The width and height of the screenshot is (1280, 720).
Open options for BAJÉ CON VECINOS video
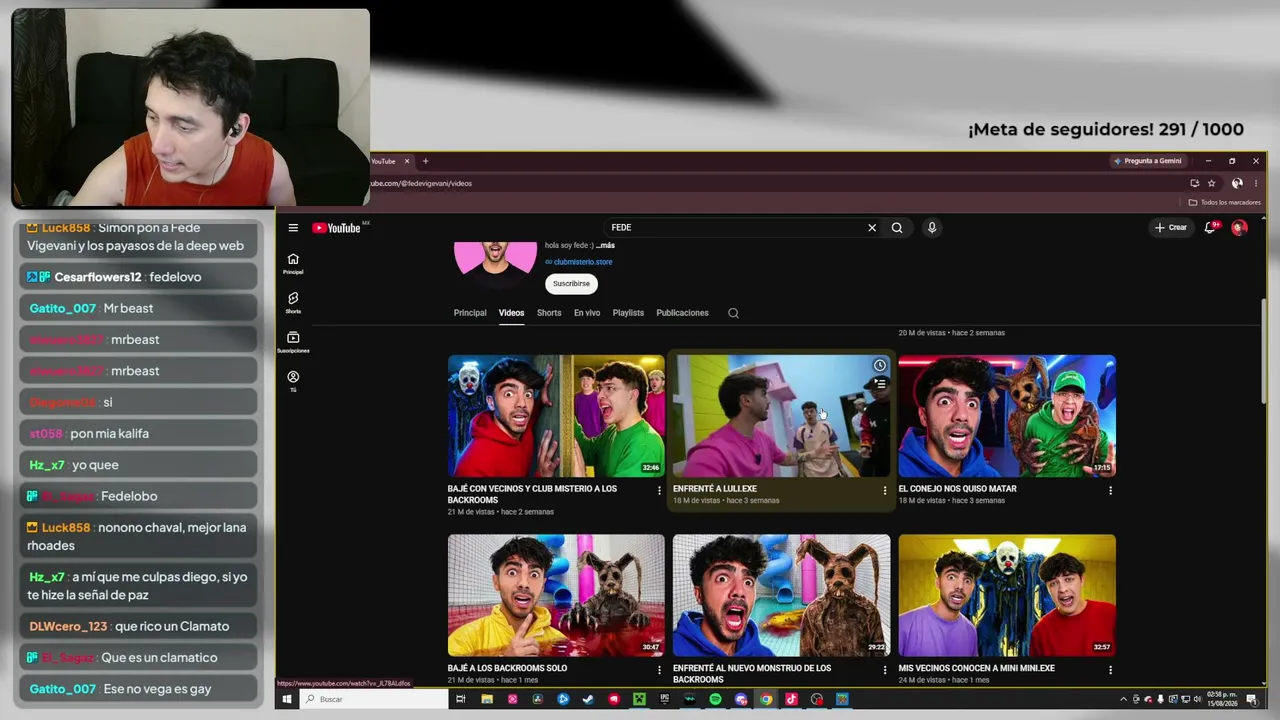(x=659, y=491)
